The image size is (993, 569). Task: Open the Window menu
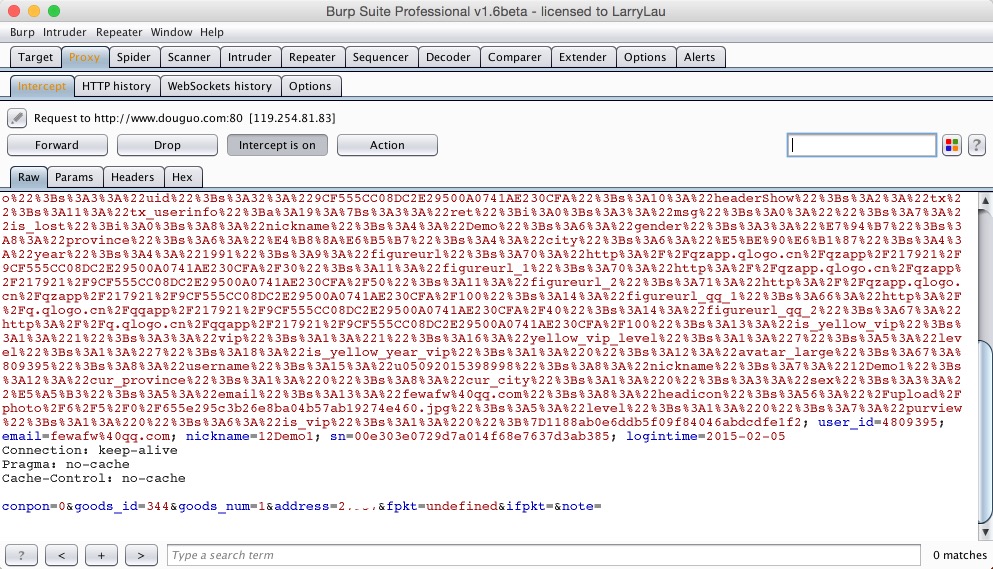pos(171,32)
